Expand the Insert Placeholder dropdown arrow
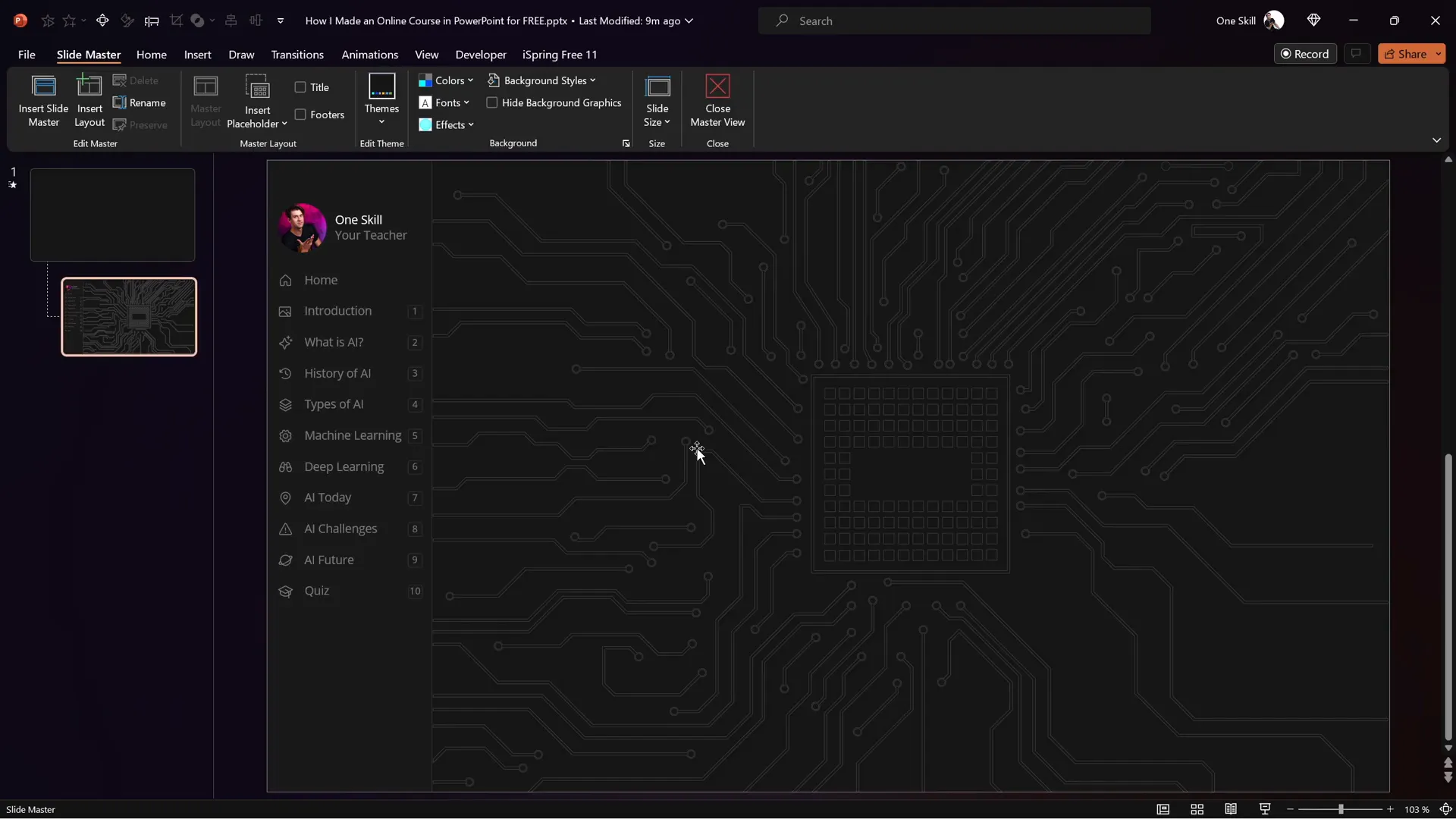The image size is (1456, 819). 284,124
